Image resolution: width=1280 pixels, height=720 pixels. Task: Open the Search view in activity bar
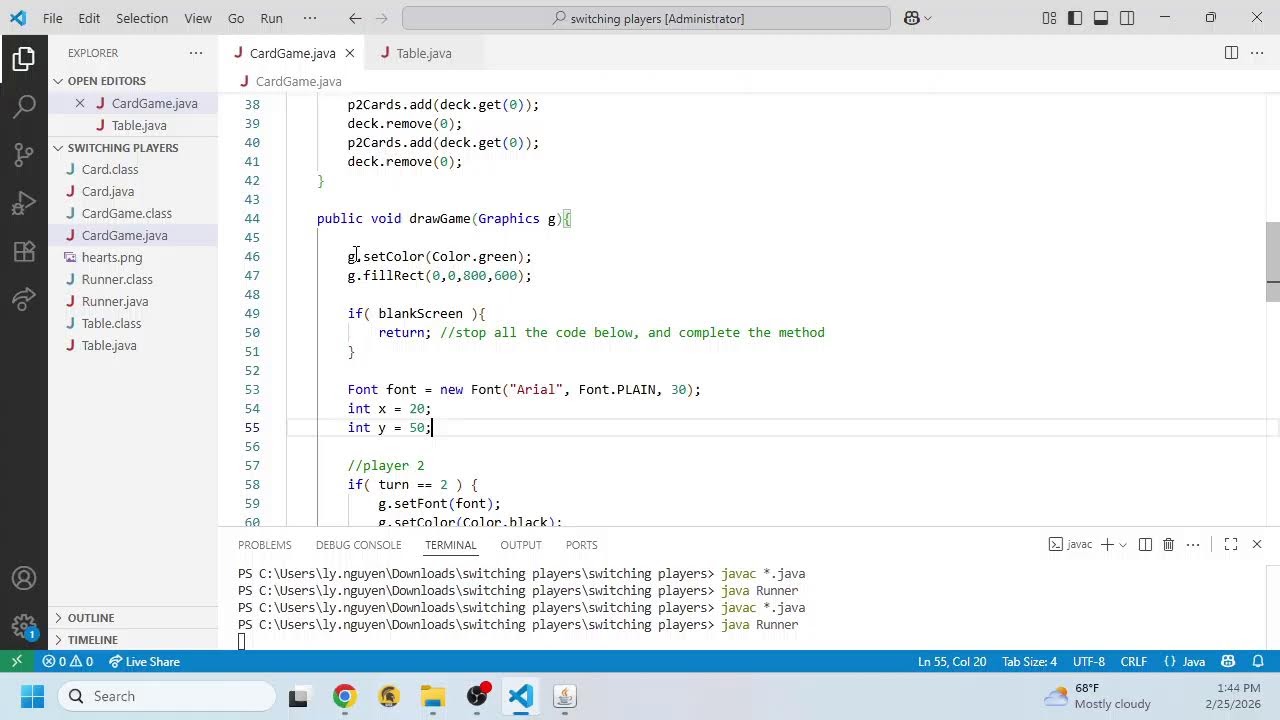coord(24,105)
